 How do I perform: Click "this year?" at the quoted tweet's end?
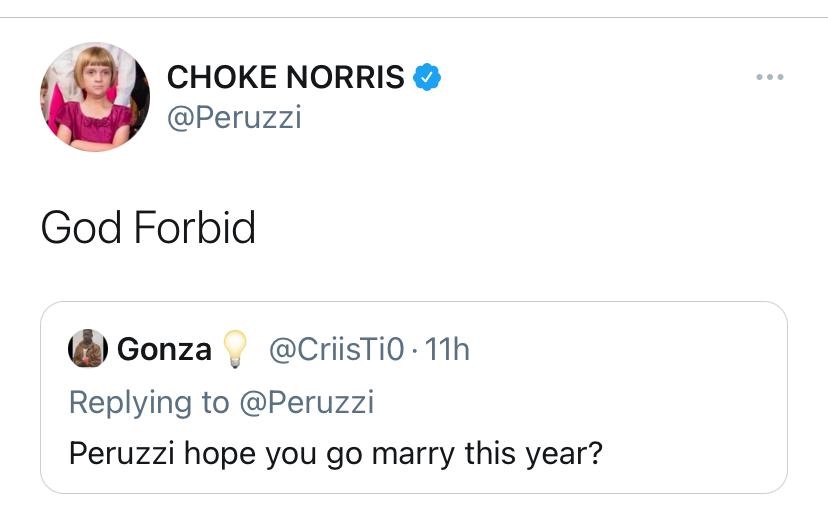coord(533,453)
